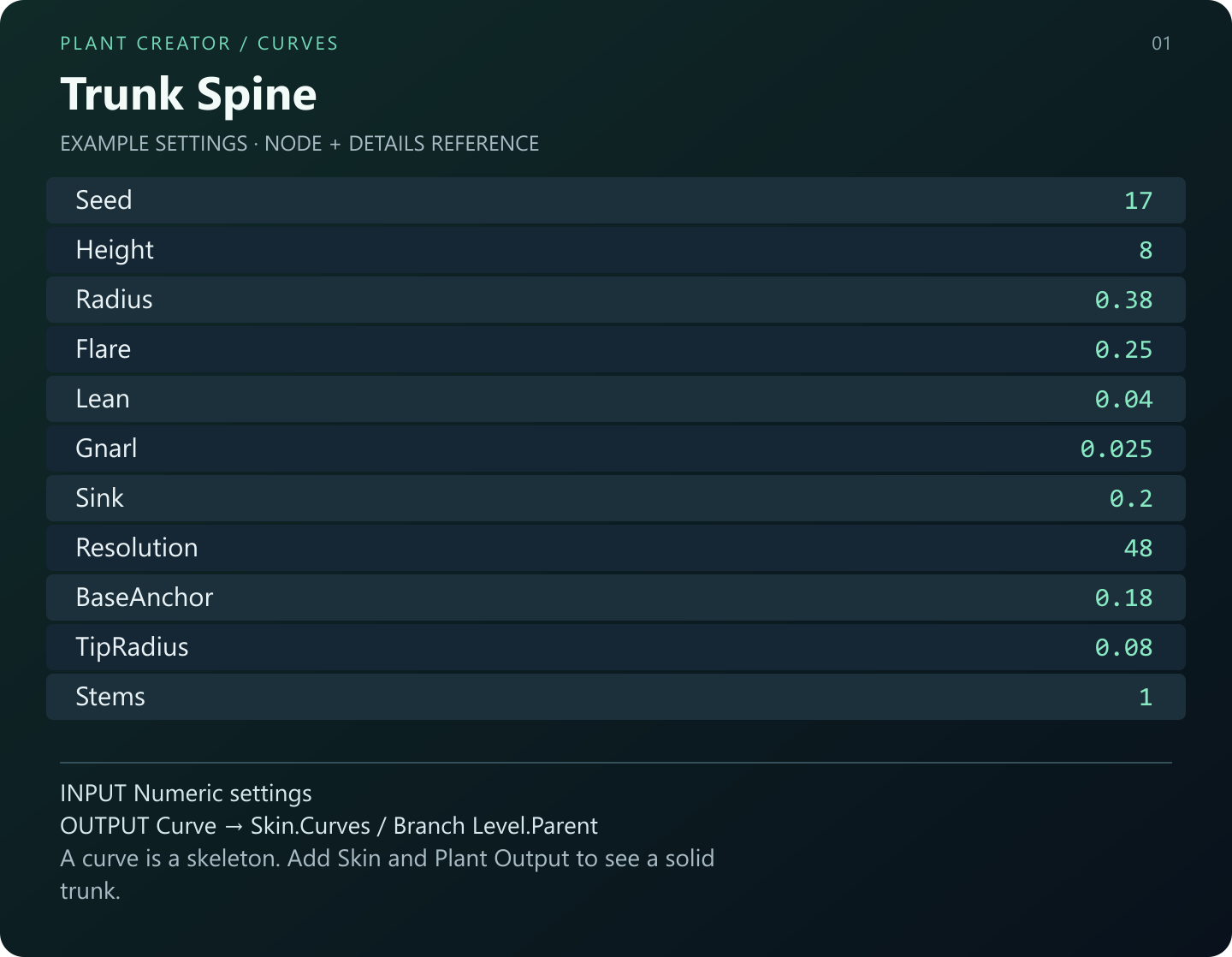The height and width of the screenshot is (957, 1232).
Task: Click the Lean value 0.04
Action: (1123, 399)
